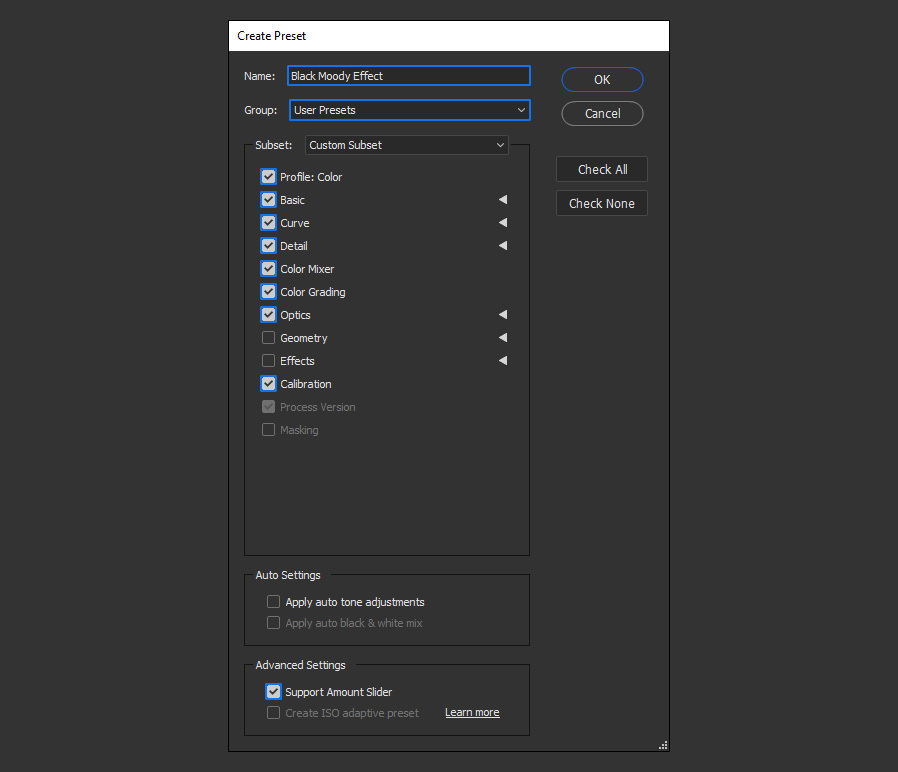Click the Apply auto tone adjustments label
This screenshot has width=898, height=772.
(x=355, y=602)
